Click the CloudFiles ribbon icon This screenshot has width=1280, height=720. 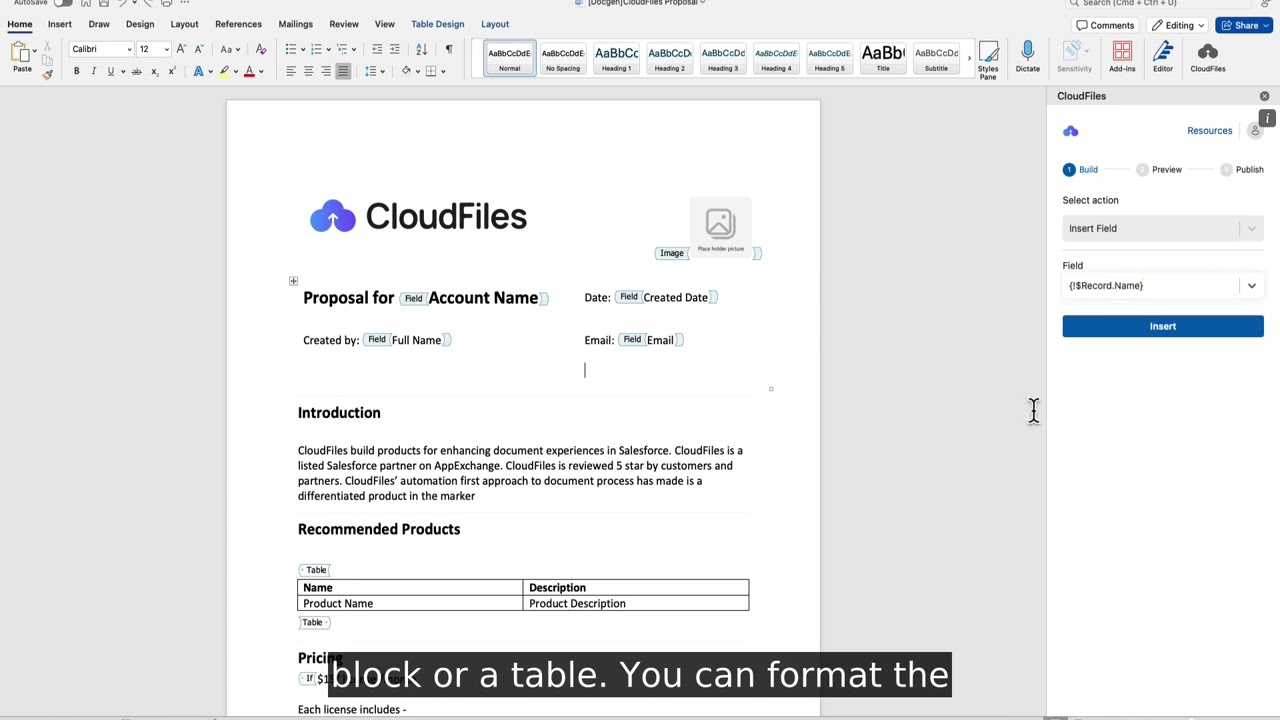click(x=1207, y=57)
